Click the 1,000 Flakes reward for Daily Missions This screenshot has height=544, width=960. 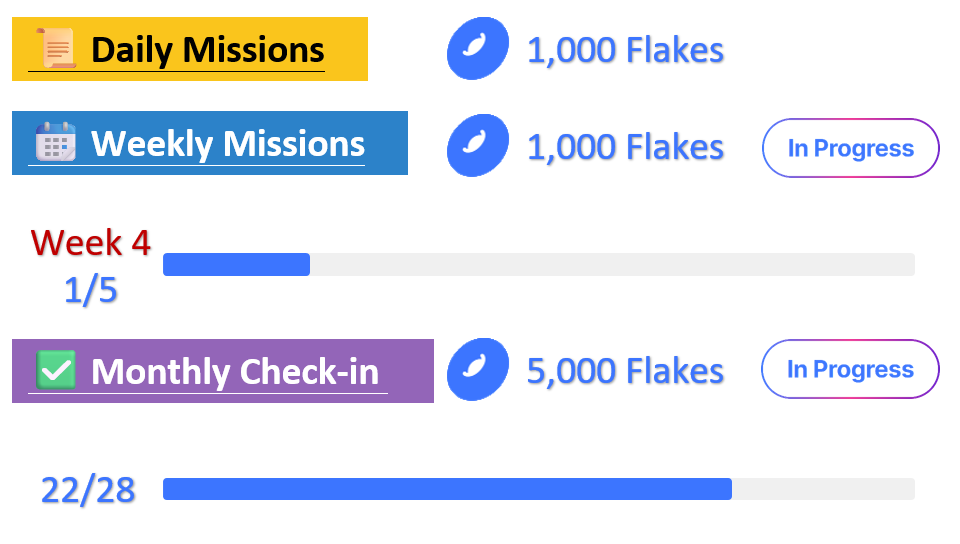625,50
